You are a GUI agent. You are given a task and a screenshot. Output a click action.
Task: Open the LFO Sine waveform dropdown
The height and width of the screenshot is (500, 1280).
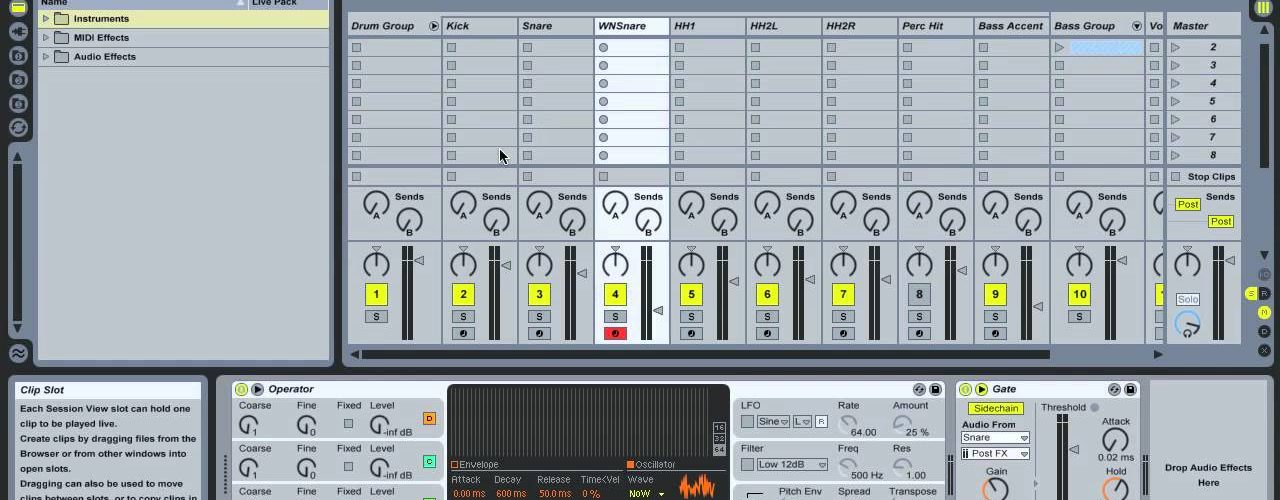[773, 422]
